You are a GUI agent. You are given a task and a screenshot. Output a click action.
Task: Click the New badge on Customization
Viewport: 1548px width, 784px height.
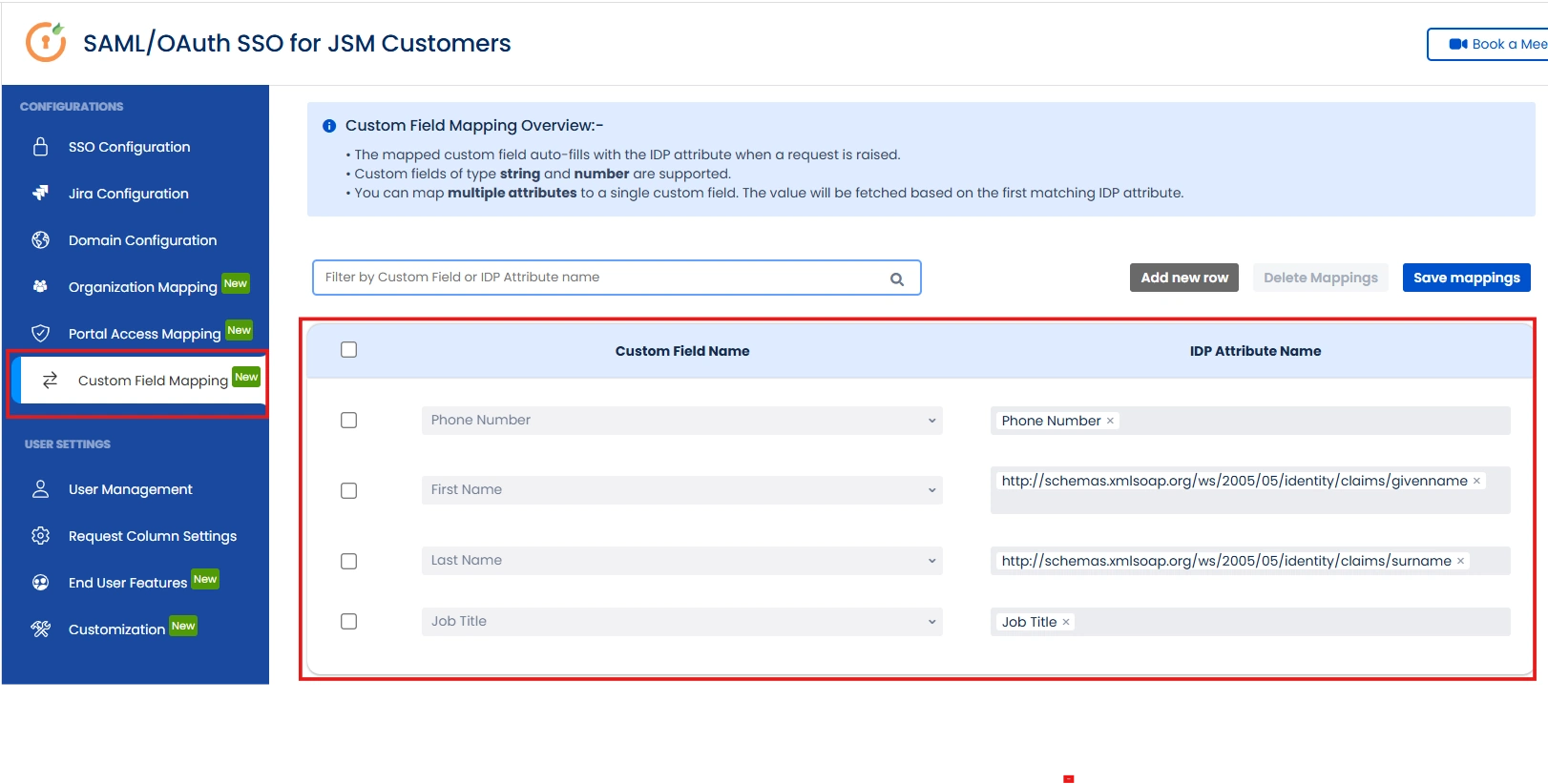pyautogui.click(x=183, y=626)
